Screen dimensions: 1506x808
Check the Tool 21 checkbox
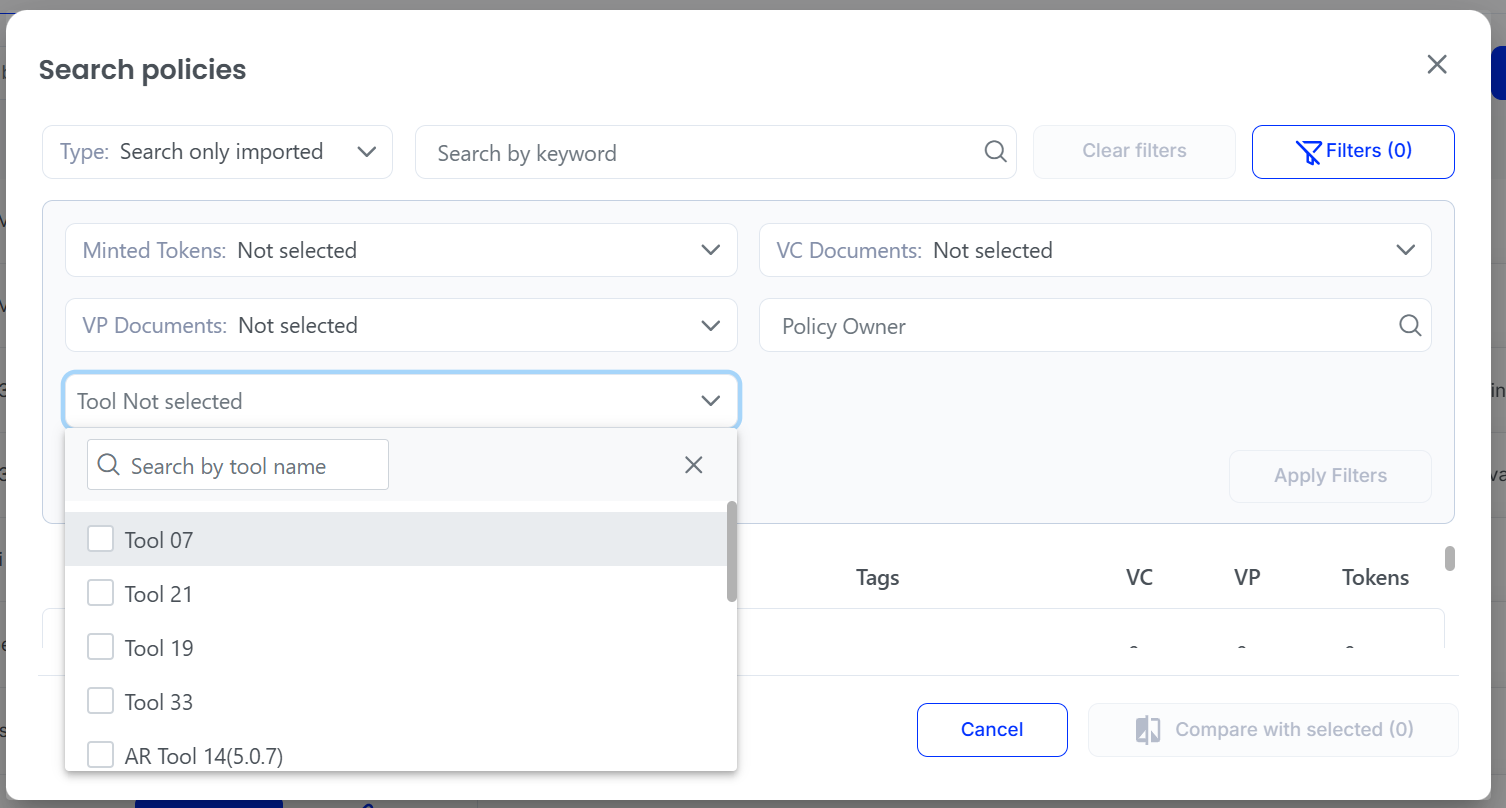(x=100, y=593)
